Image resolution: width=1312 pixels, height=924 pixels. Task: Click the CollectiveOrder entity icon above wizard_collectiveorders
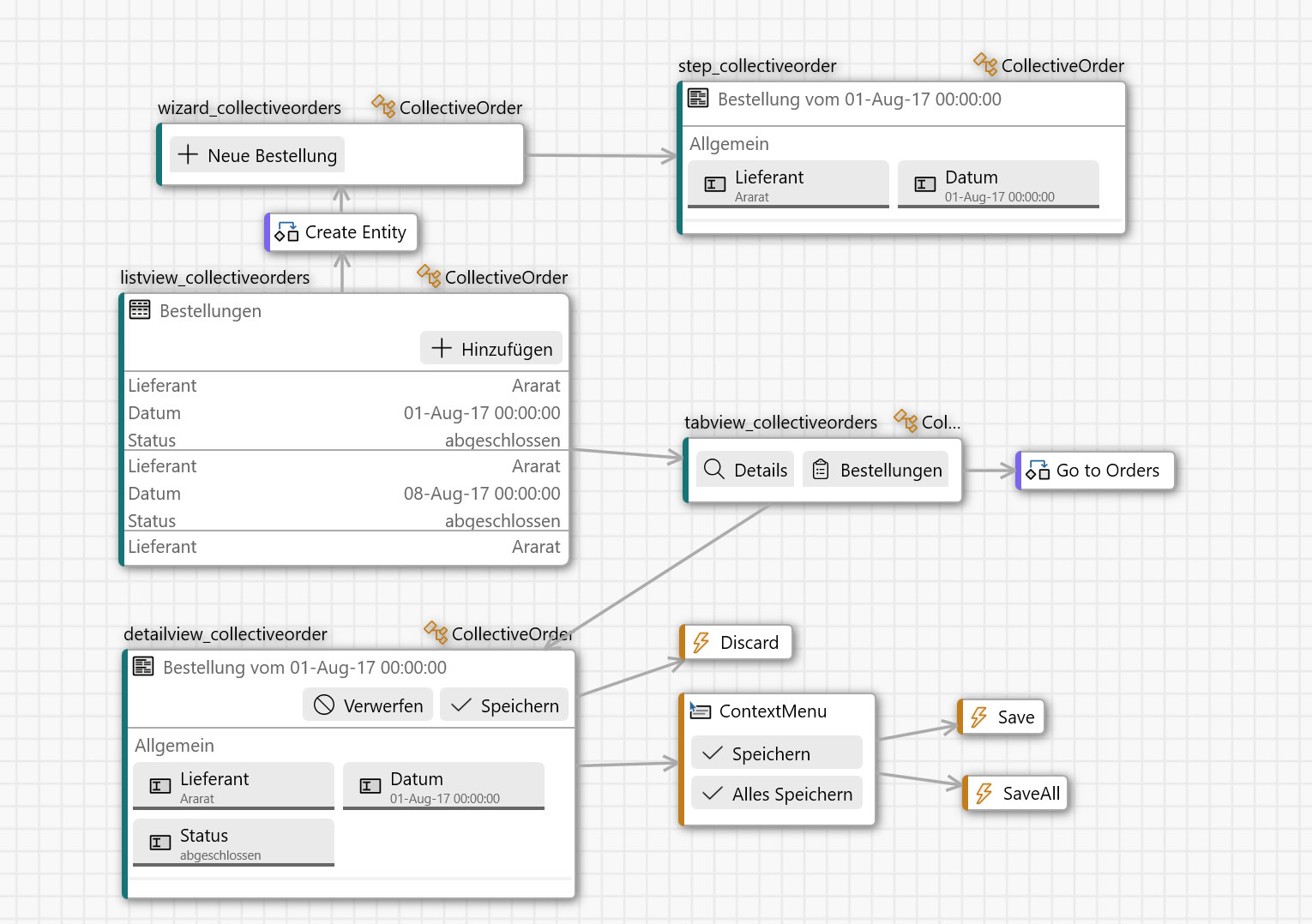tap(383, 107)
